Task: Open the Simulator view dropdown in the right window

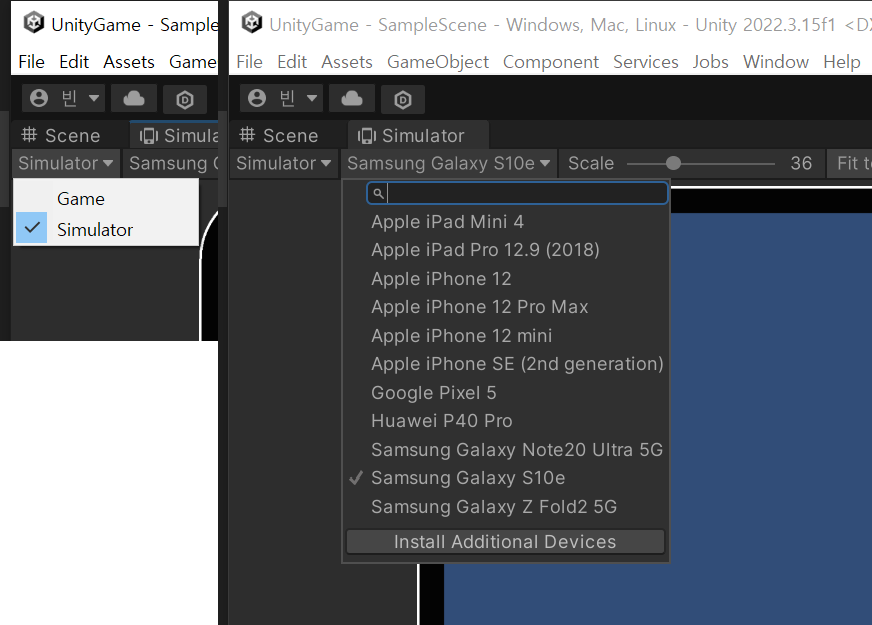Action: tap(284, 163)
